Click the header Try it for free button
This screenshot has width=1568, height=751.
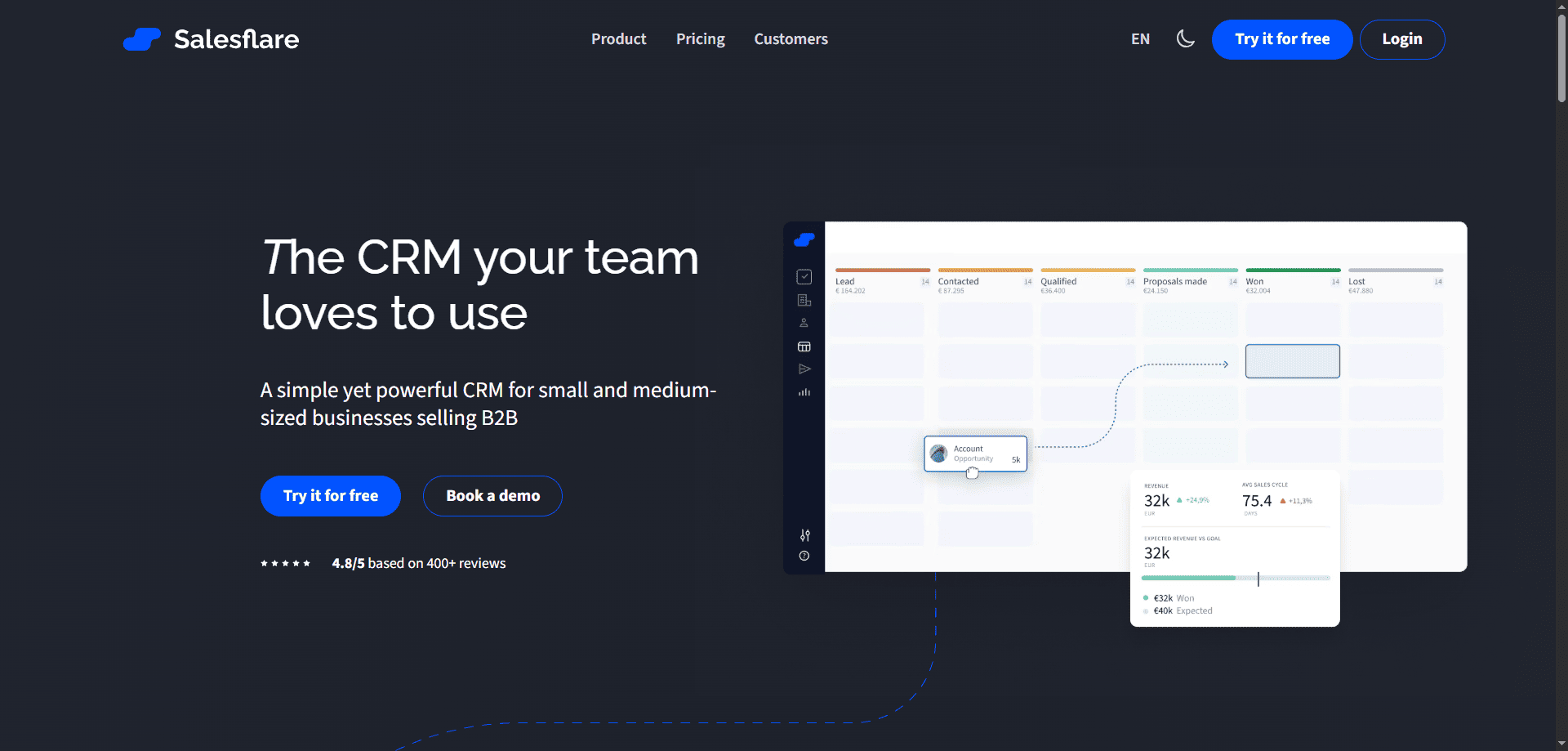coord(1282,39)
